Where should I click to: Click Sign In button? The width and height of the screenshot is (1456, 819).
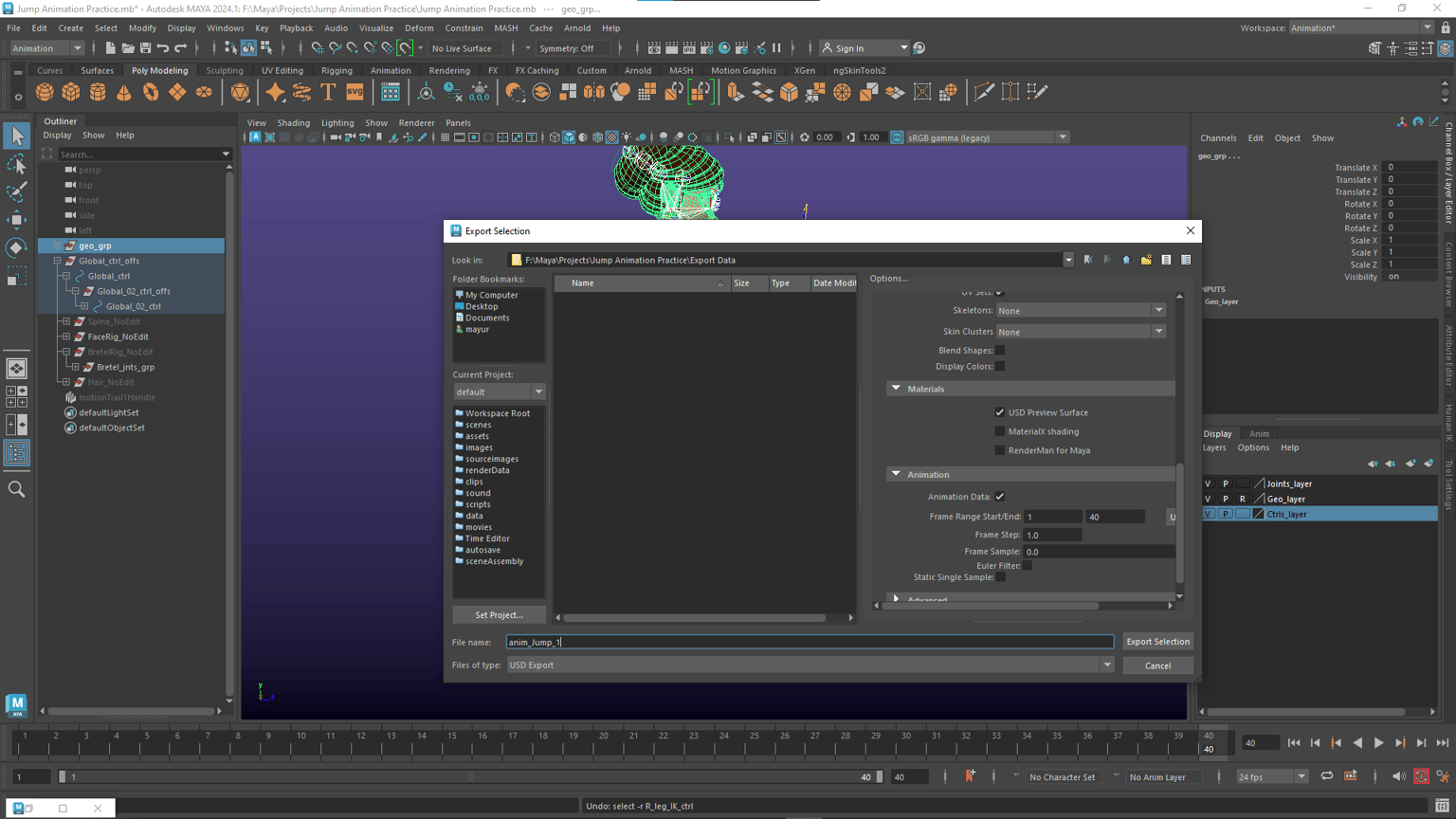click(864, 48)
